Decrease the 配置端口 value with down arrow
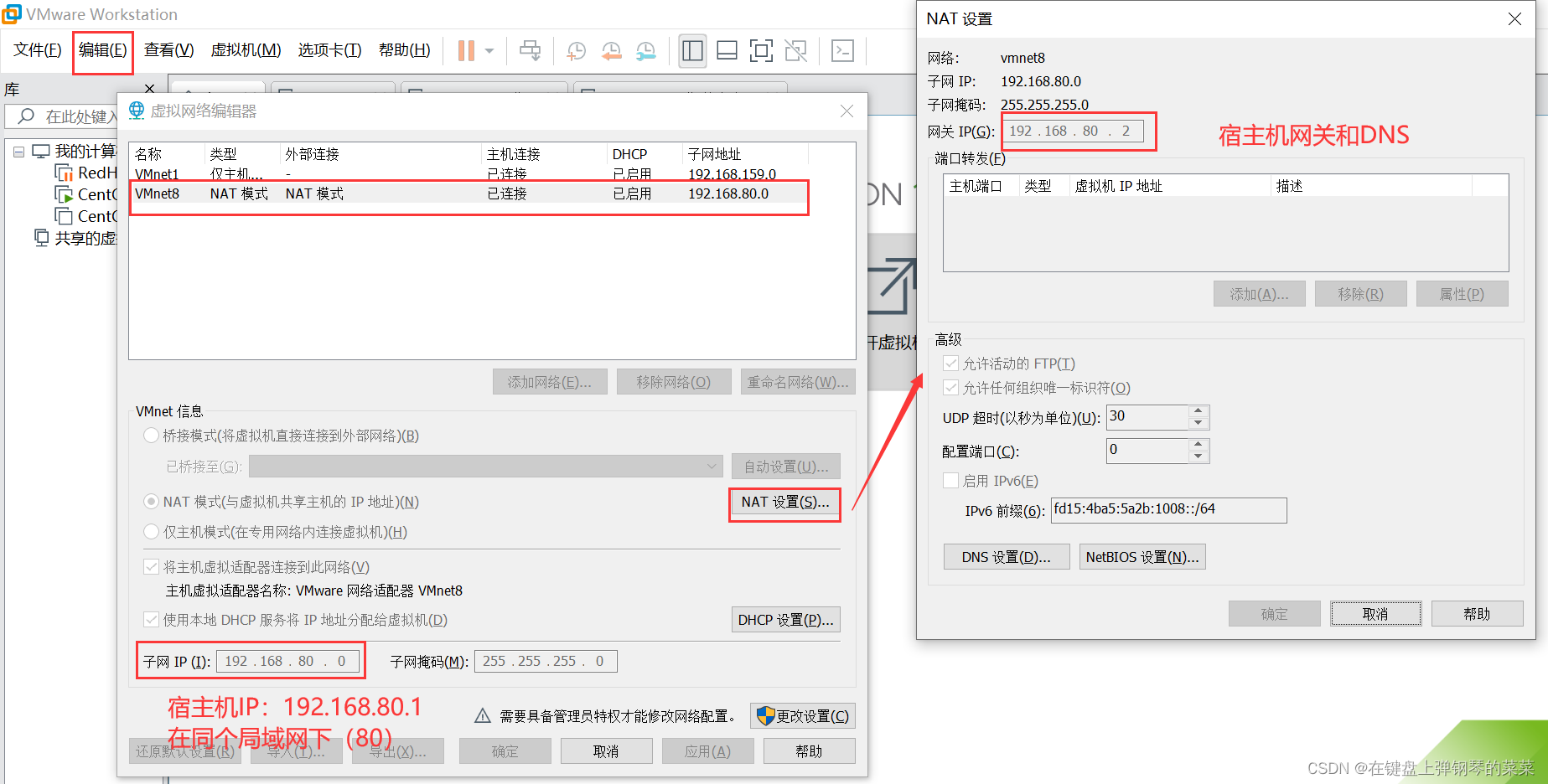 (x=1199, y=457)
